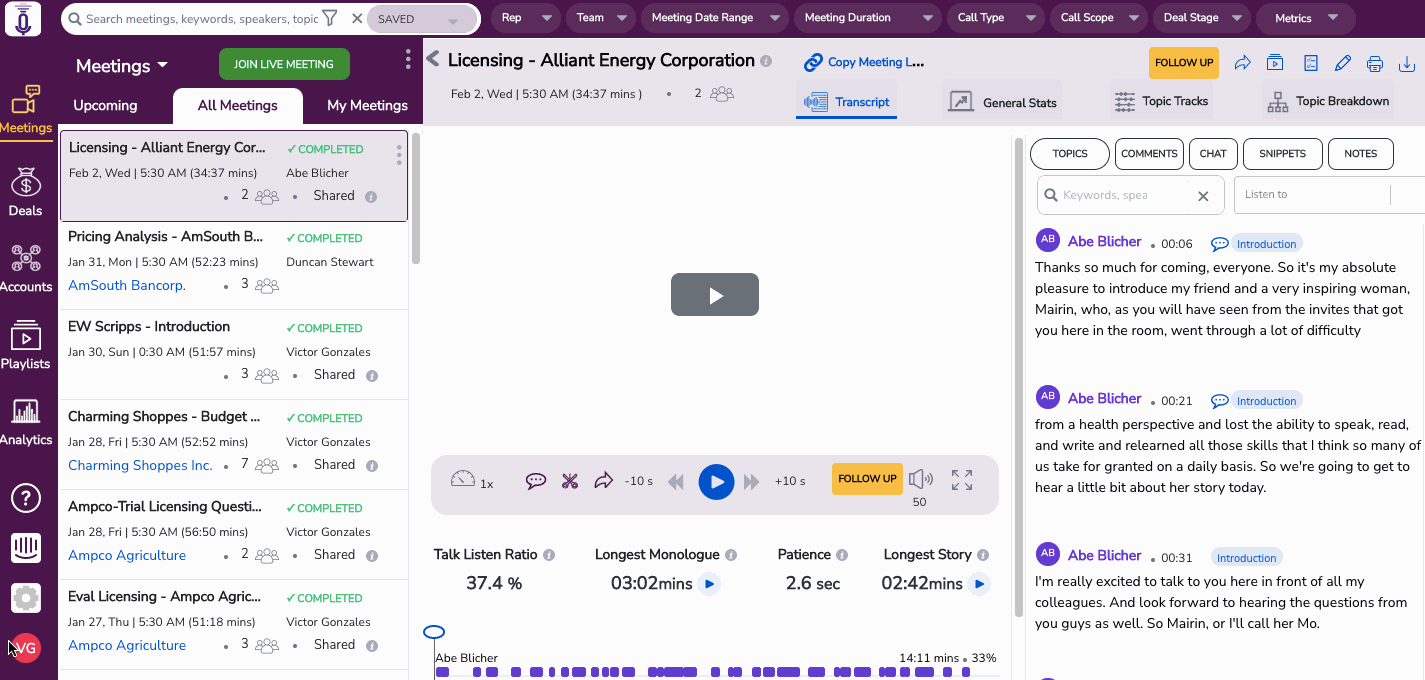Viewport: 1425px width, 680px height.
Task: Open the Meeting Date Range dropdown
Action: (714, 18)
